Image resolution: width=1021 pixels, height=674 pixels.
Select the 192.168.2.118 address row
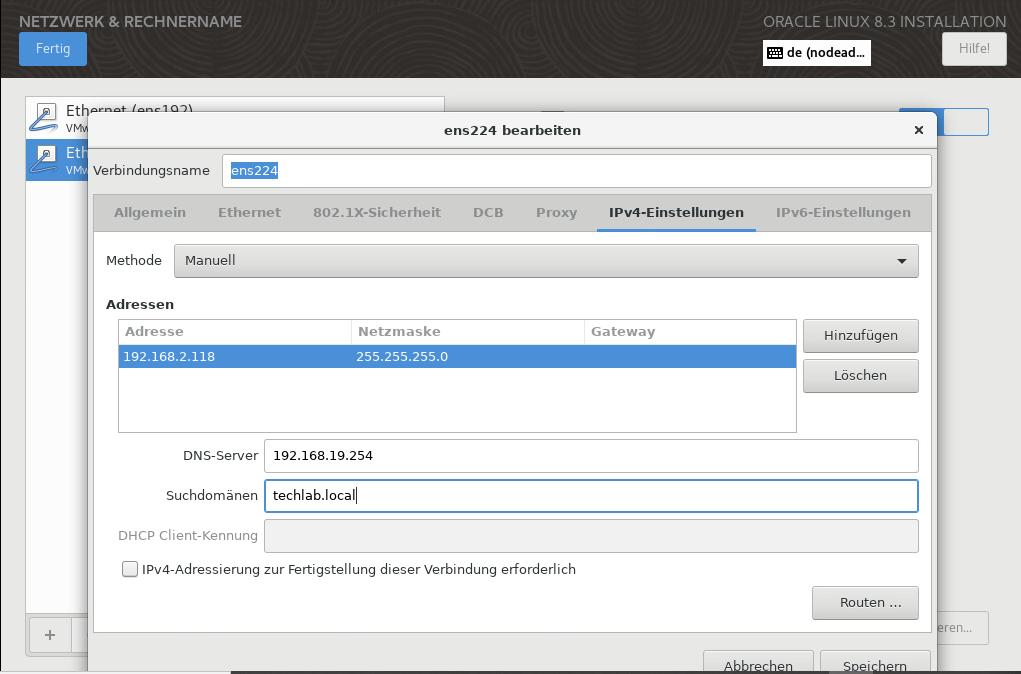(457, 357)
